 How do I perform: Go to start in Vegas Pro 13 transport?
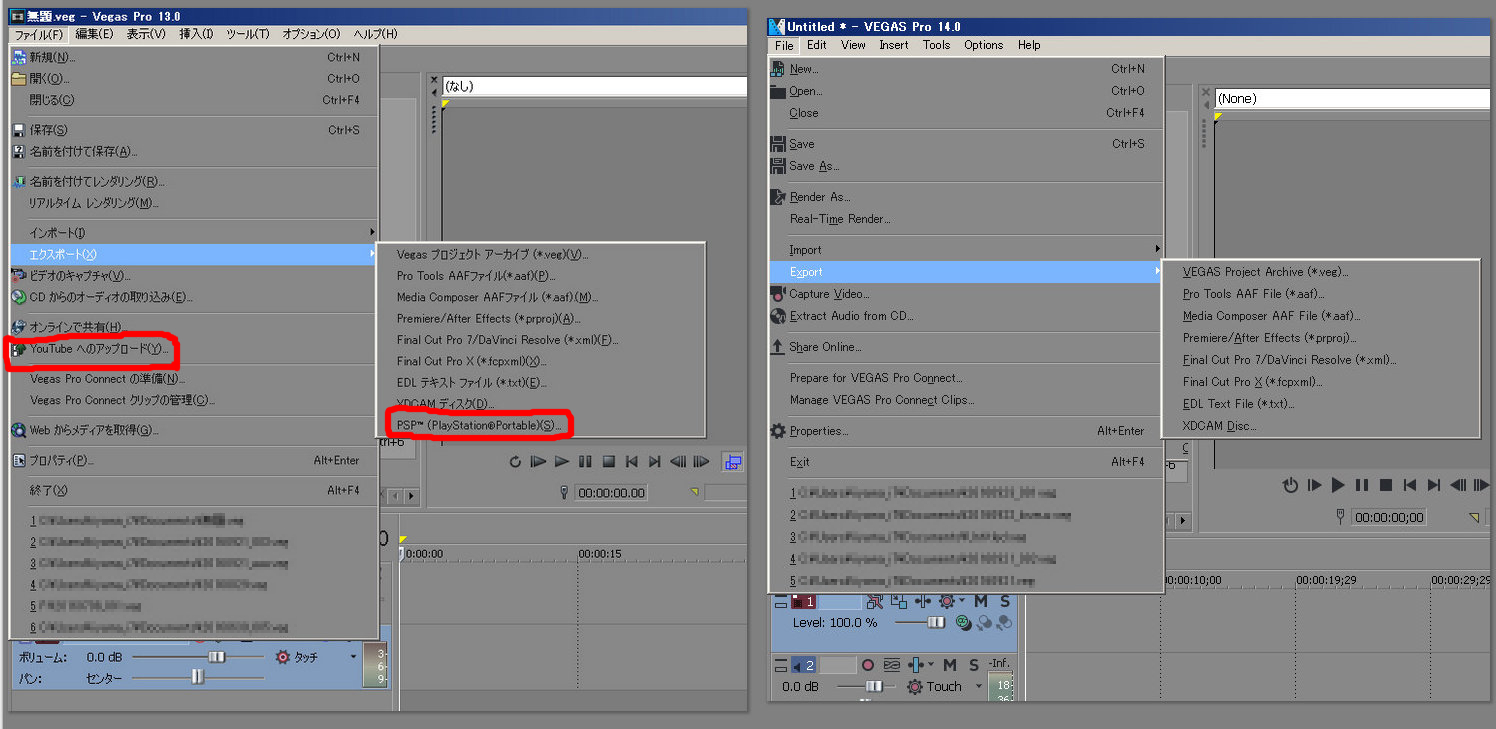coord(631,461)
